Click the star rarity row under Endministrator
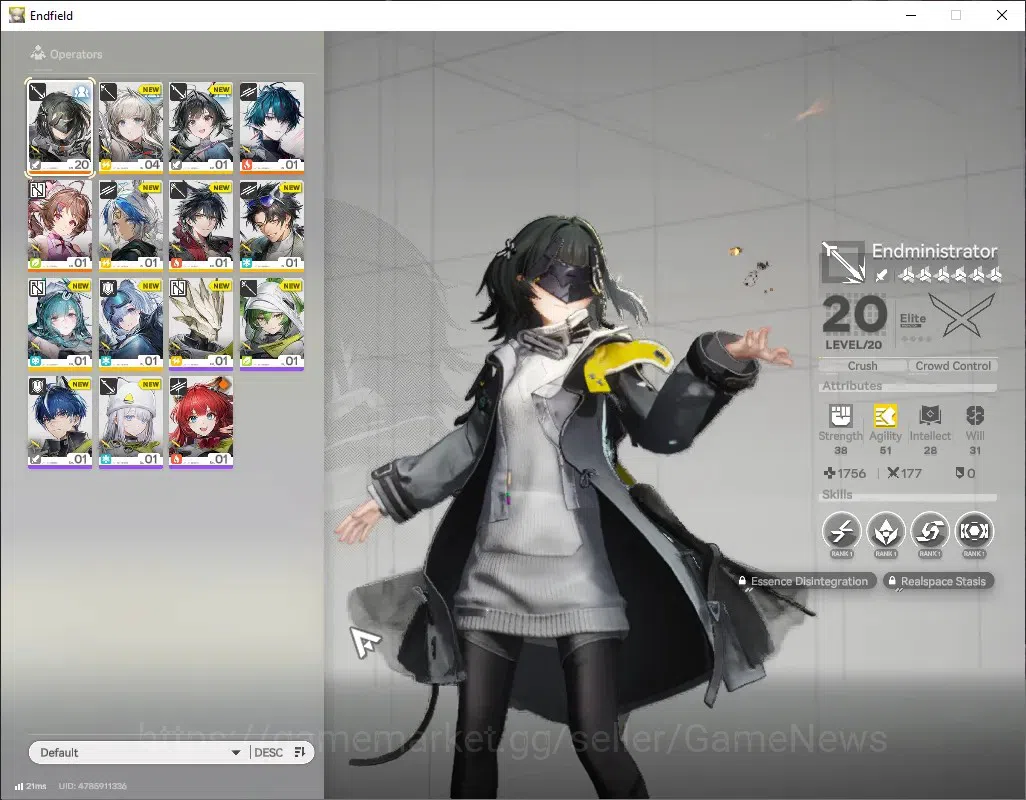Screen dimensions: 1026x800 point(949,275)
